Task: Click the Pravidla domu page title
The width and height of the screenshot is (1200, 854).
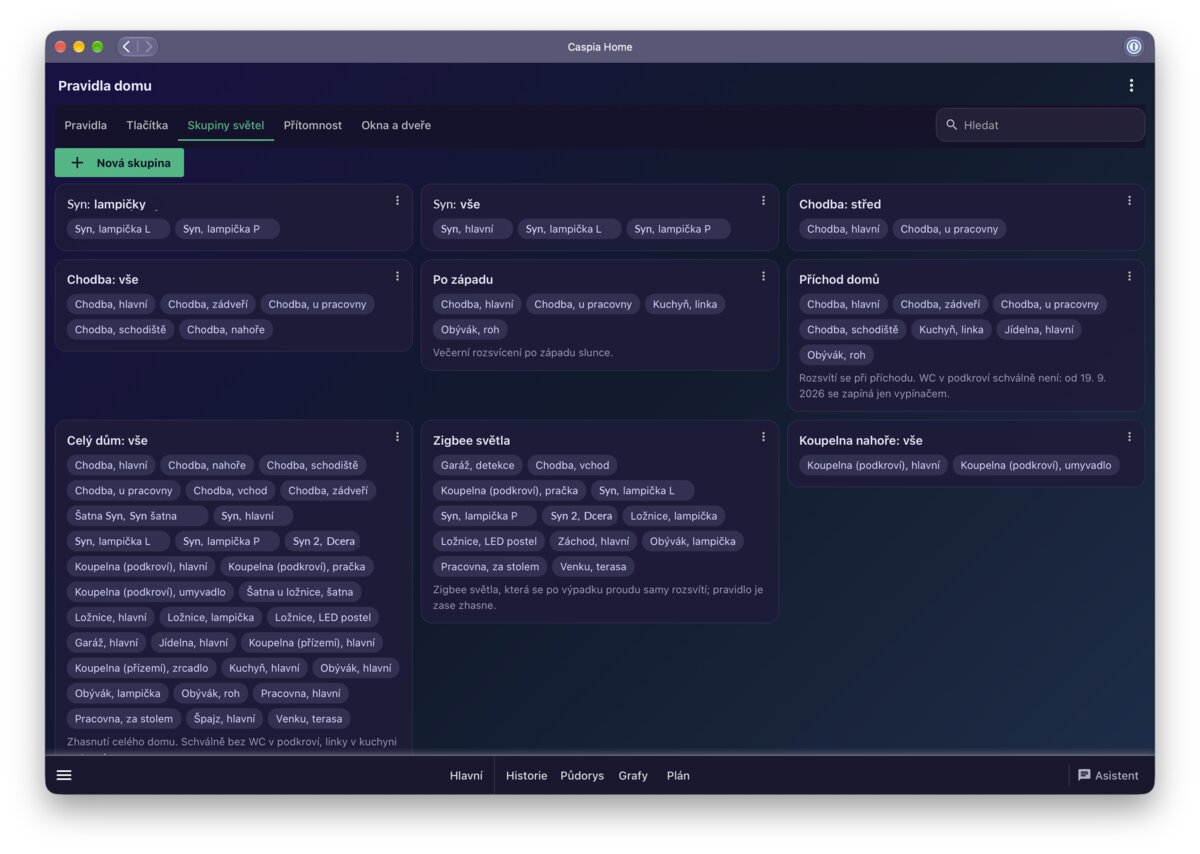Action: (105, 86)
